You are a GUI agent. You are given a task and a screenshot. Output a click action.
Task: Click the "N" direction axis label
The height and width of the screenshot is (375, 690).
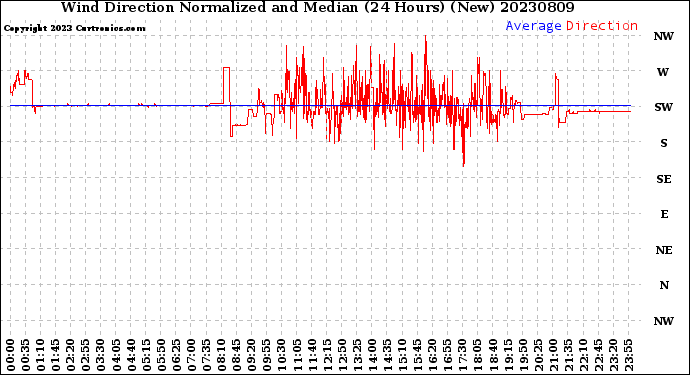(x=664, y=285)
